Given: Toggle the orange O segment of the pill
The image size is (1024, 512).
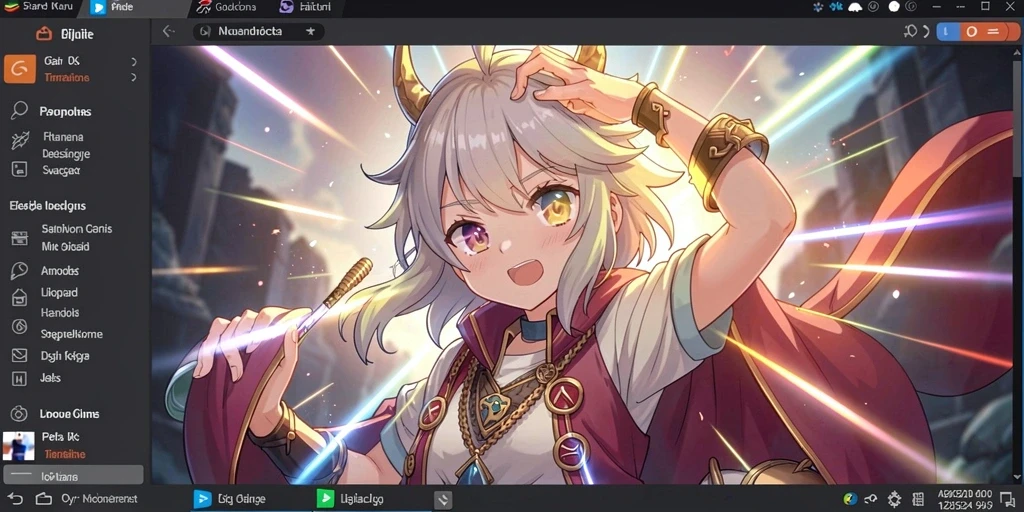Looking at the screenshot, I should tap(971, 31).
